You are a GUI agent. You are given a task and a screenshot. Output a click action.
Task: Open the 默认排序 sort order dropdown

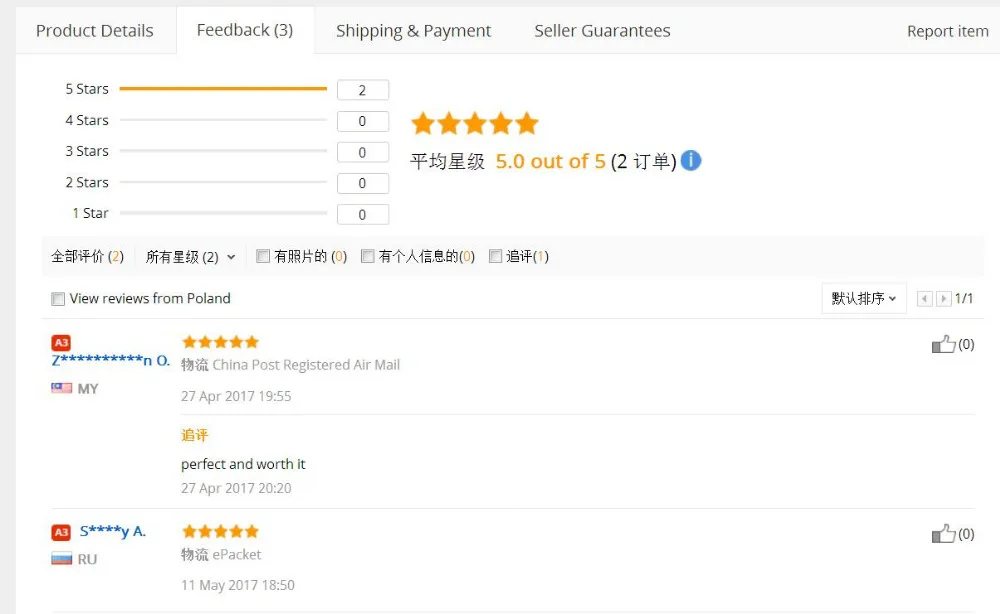tap(864, 298)
